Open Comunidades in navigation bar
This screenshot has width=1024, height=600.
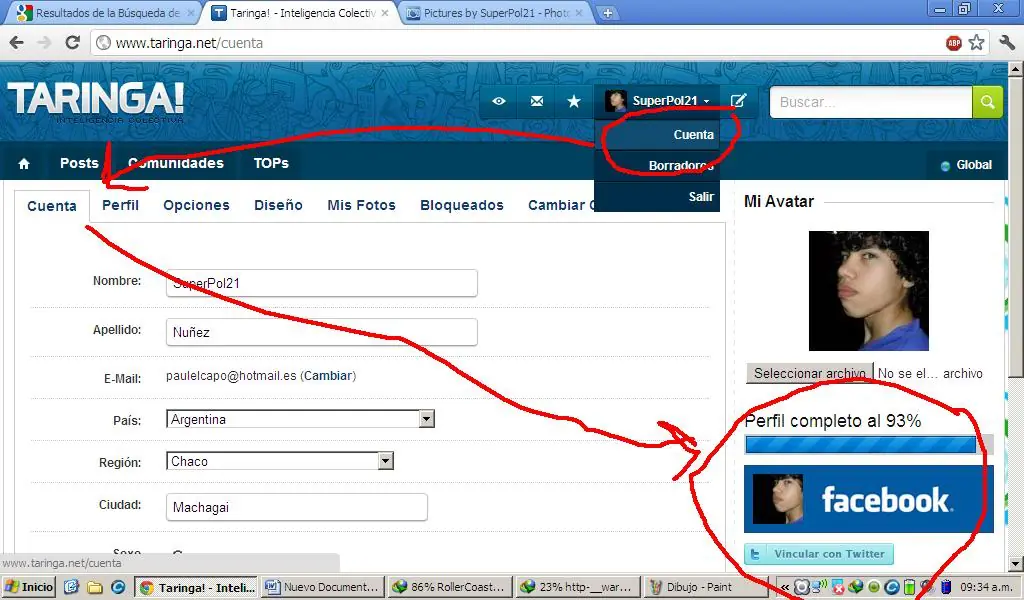(176, 163)
